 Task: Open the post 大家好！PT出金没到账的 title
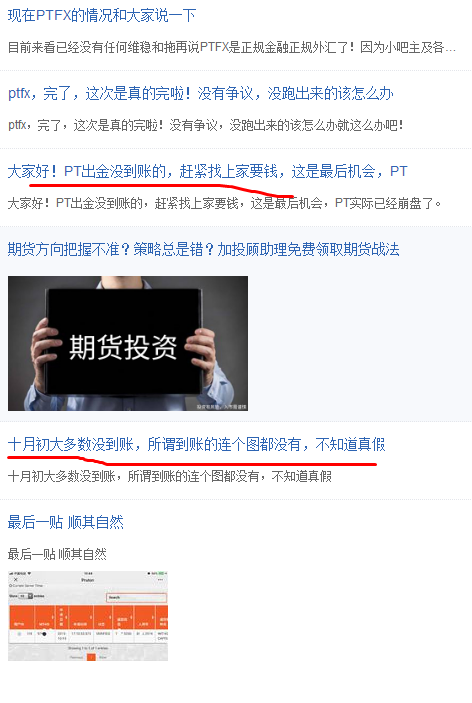[x=208, y=171]
